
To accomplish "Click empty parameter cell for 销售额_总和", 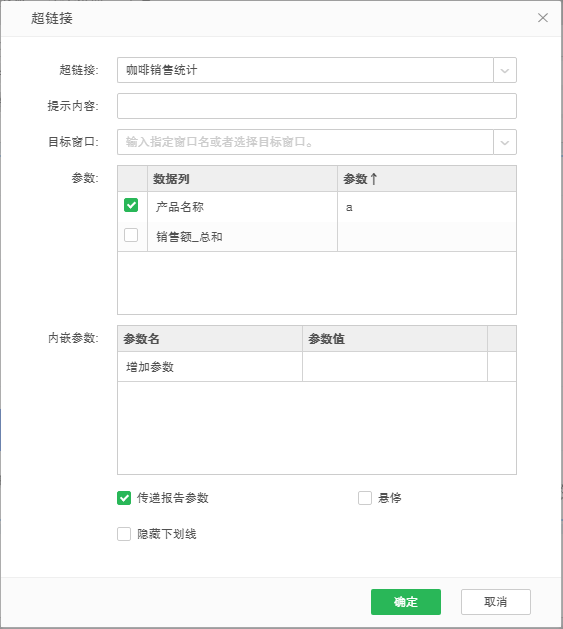I will coord(427,237).
